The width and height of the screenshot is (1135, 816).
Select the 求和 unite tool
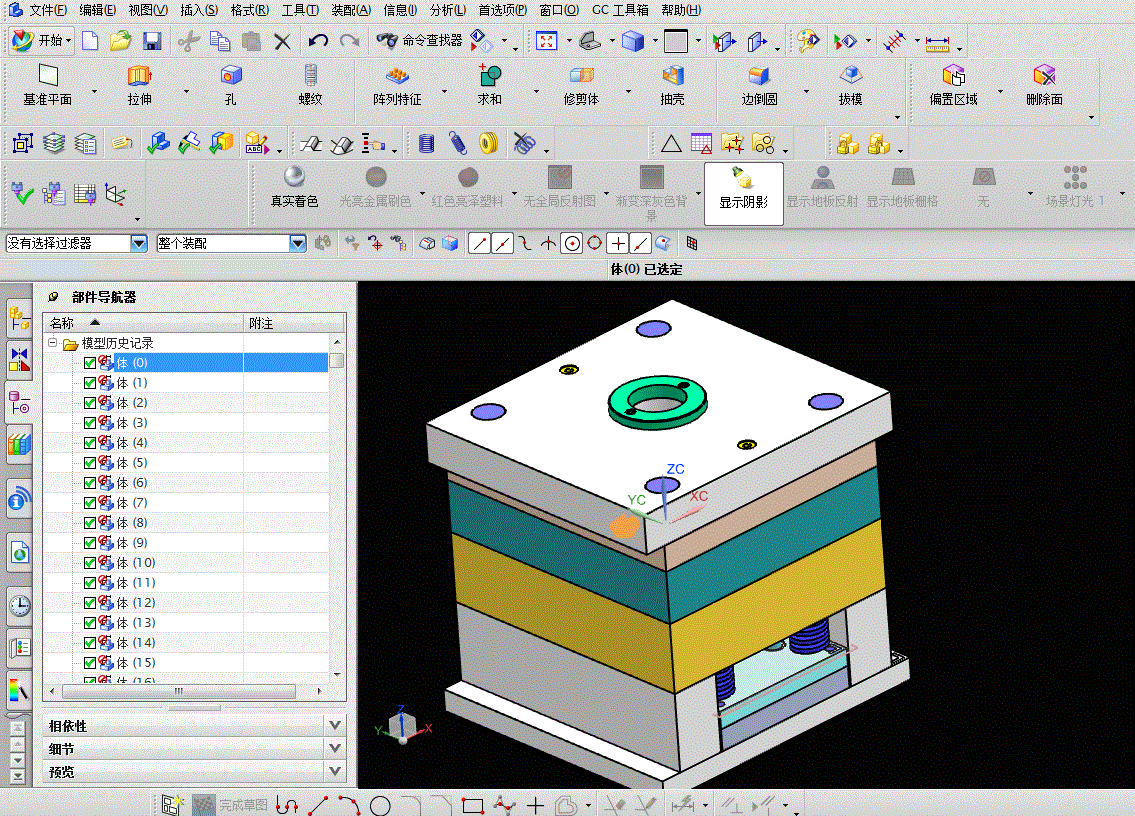point(490,85)
